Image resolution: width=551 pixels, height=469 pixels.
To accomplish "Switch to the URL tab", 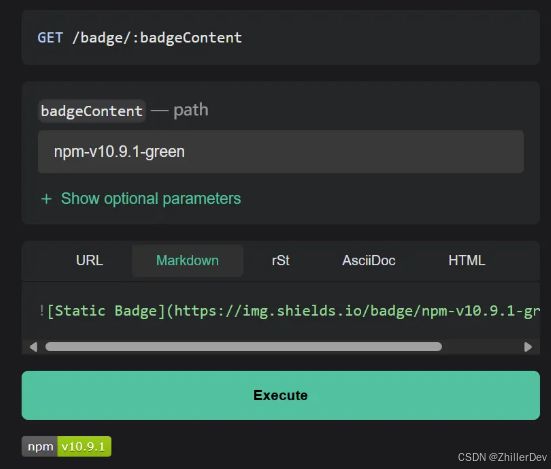I will pos(89,261).
